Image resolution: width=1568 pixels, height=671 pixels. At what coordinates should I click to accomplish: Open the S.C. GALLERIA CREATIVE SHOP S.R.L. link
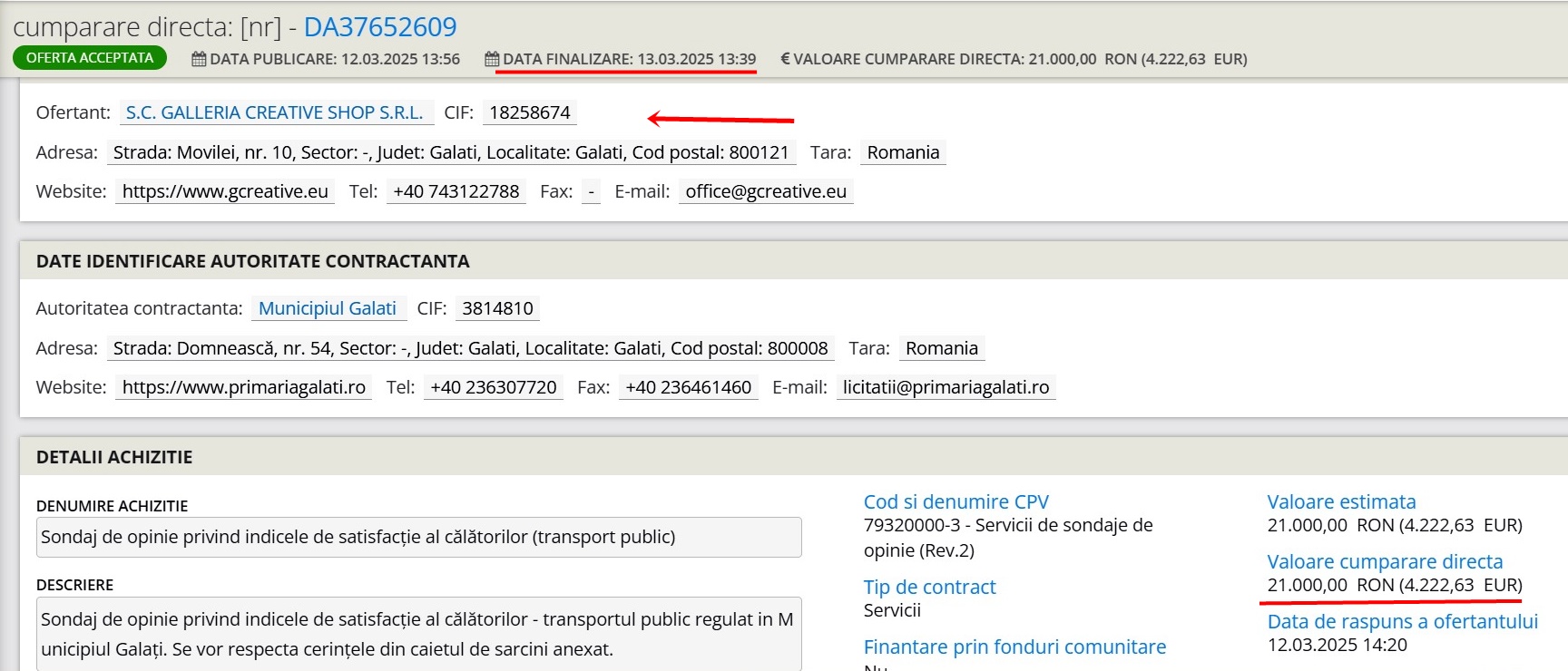275,112
